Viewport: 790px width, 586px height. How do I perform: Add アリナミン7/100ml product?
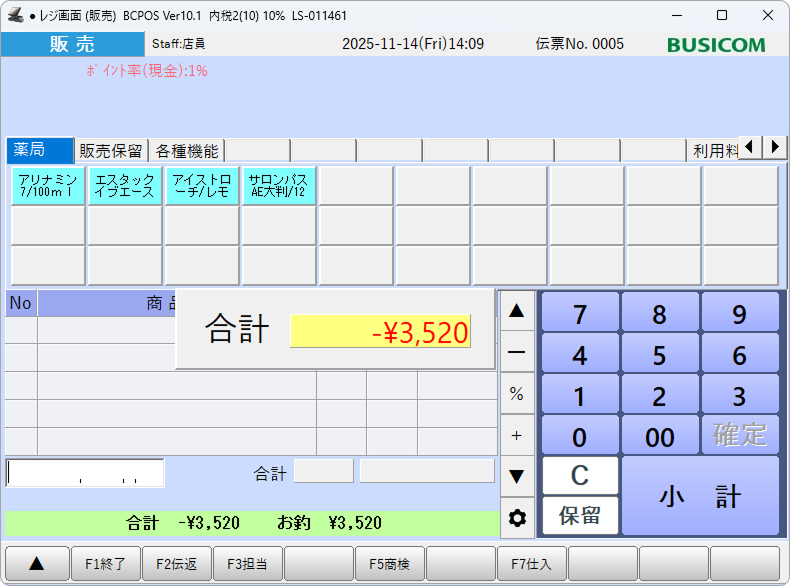[48, 186]
